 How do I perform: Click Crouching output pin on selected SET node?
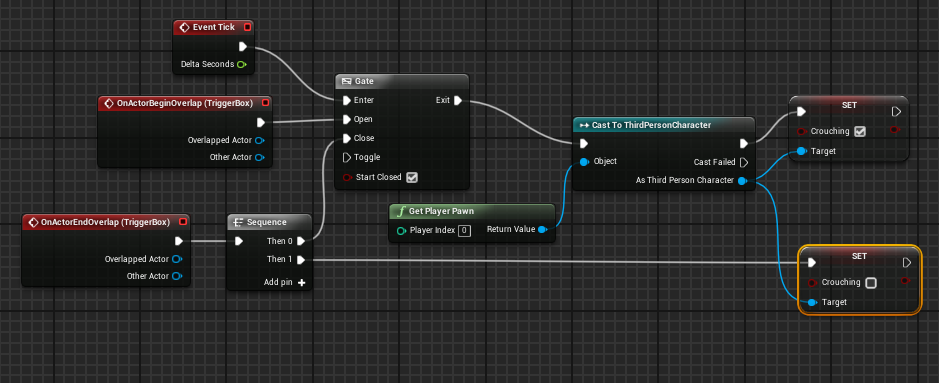(x=906, y=281)
